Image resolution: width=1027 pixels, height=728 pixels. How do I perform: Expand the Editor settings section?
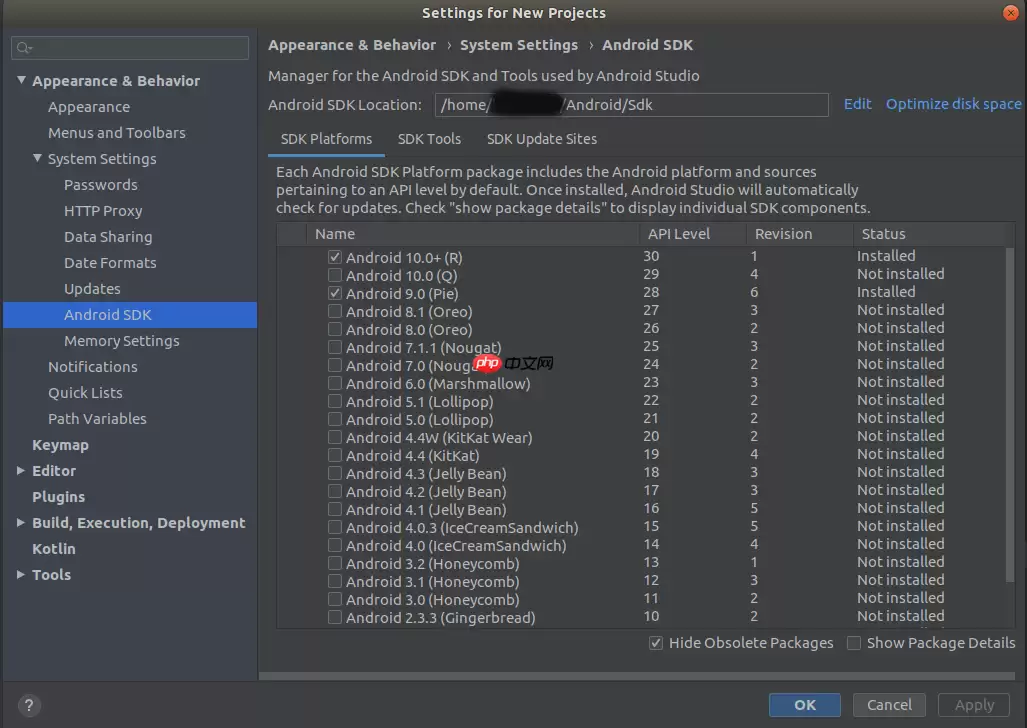(21, 471)
